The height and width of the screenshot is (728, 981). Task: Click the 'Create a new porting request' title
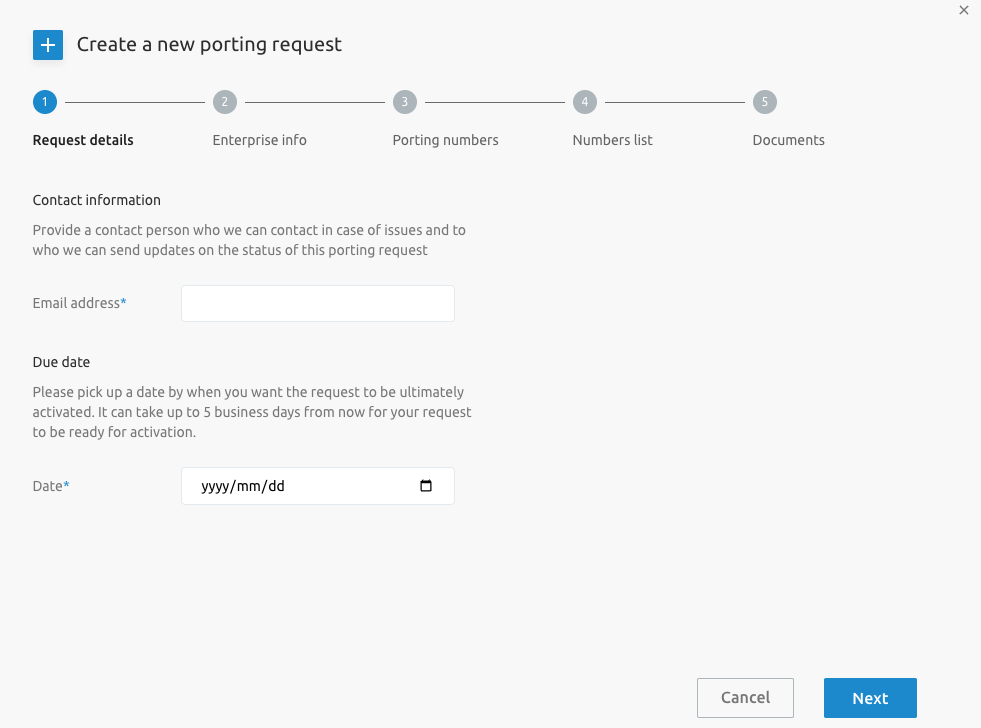[x=209, y=45]
